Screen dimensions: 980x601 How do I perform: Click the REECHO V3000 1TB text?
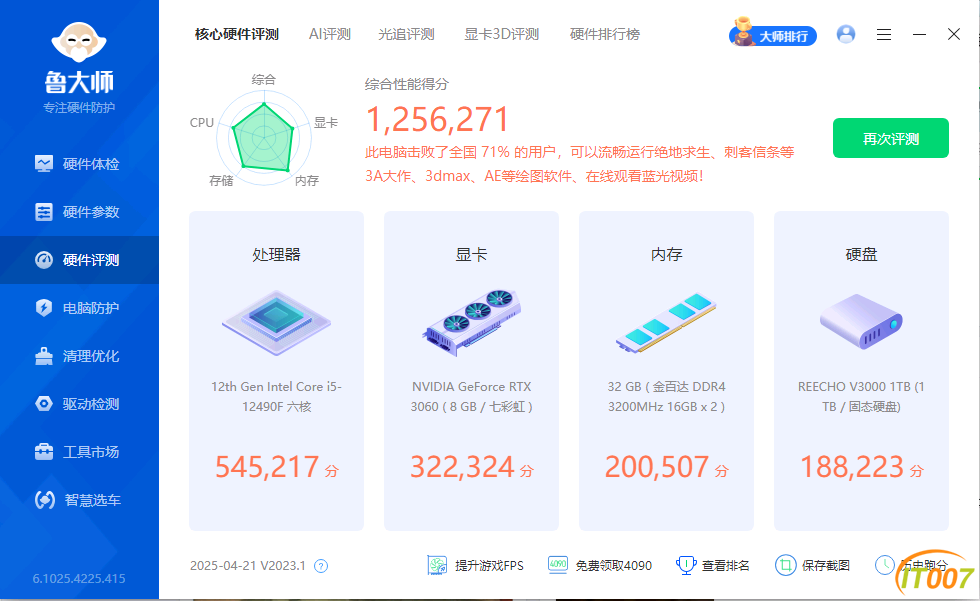click(861, 397)
